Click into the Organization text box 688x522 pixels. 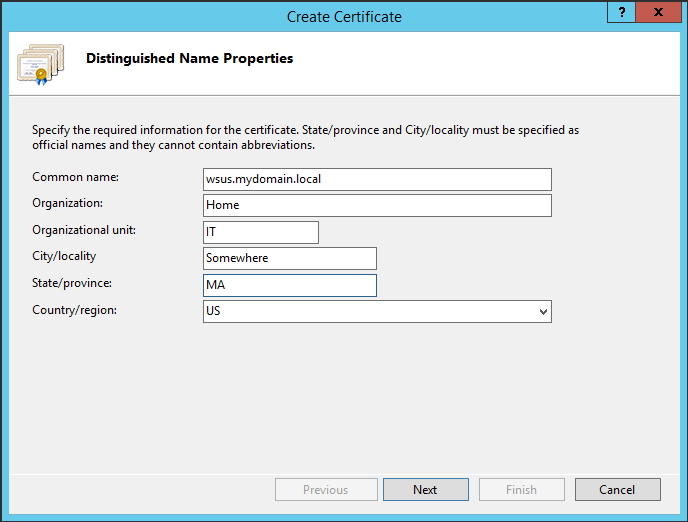(x=377, y=205)
